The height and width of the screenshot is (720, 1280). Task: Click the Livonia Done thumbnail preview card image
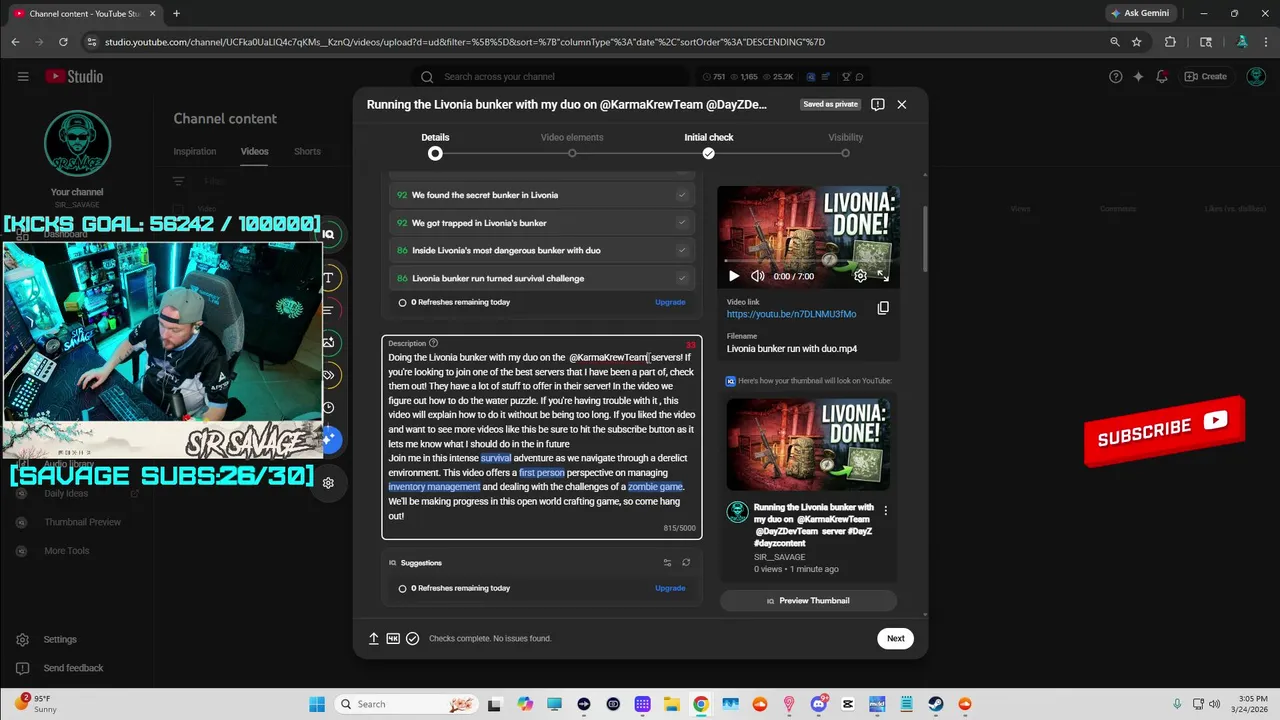pos(809,446)
